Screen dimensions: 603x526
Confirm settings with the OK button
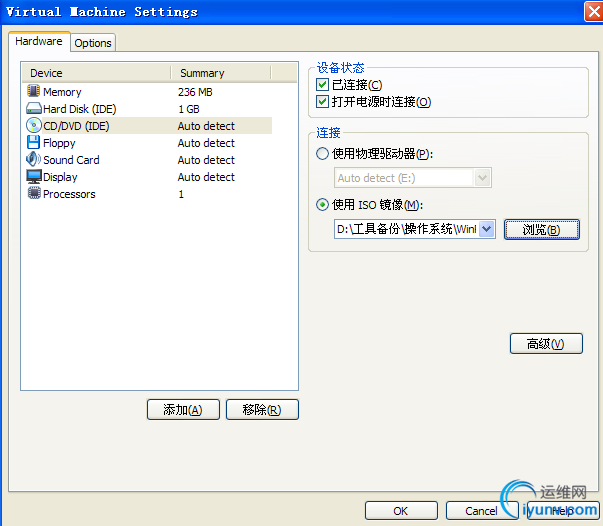point(401,511)
